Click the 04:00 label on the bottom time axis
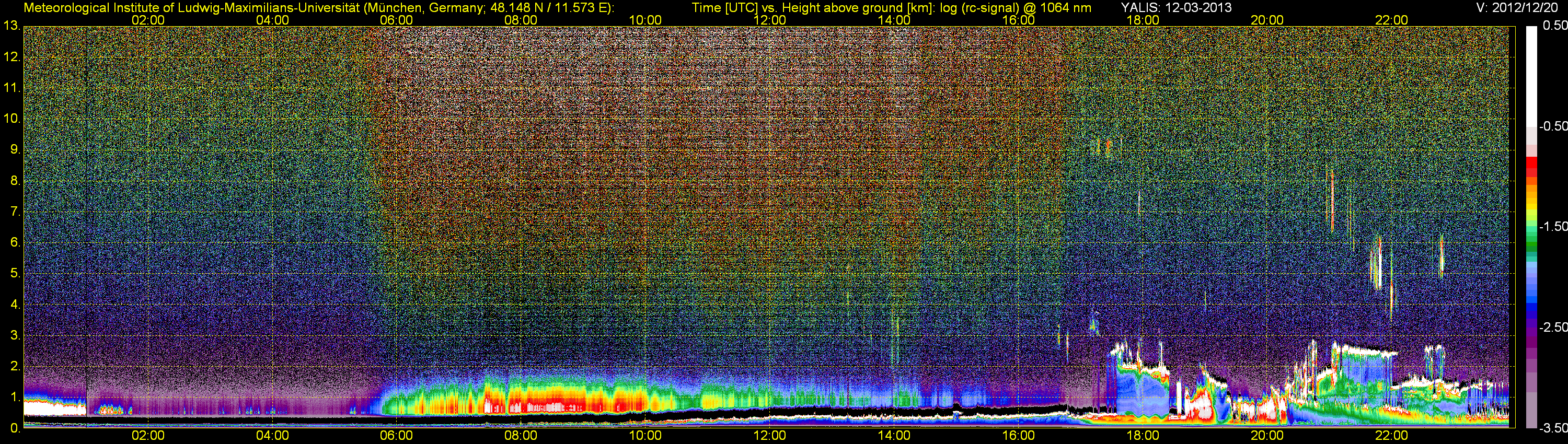 click(x=272, y=436)
